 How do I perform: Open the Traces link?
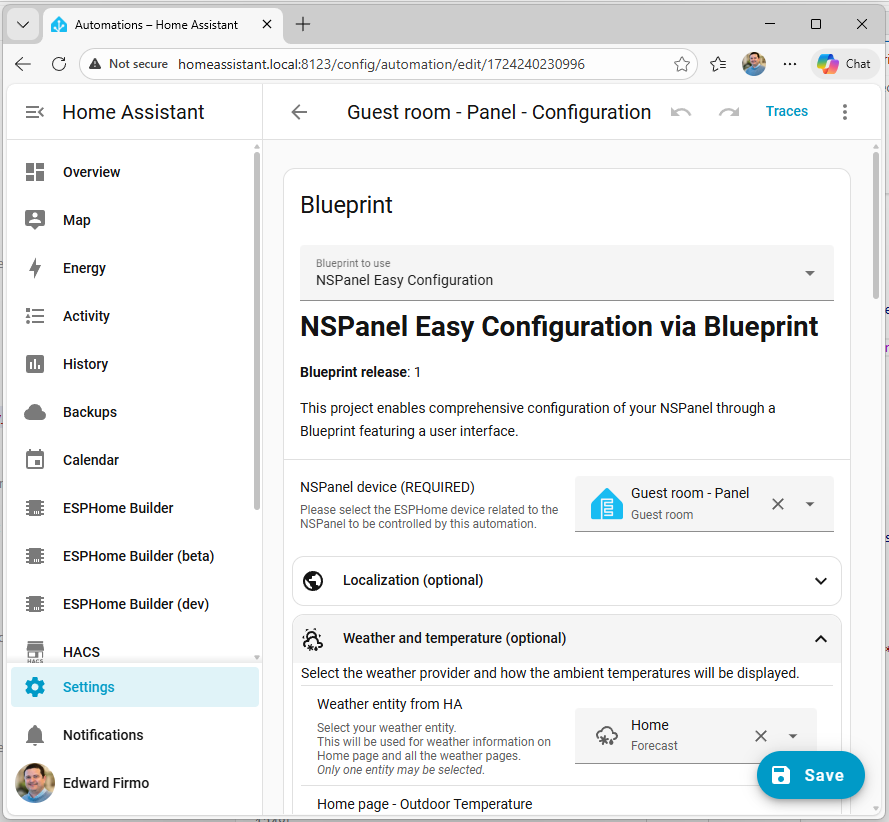786,111
